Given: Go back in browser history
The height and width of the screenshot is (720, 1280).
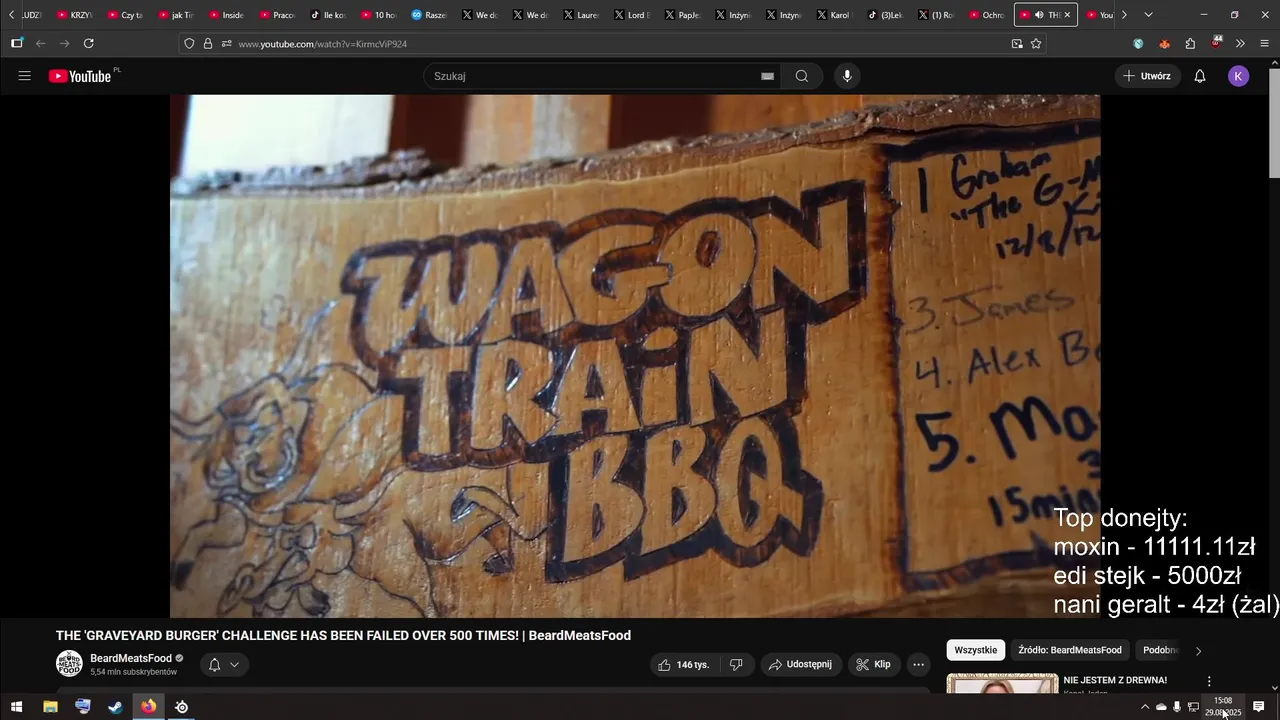Looking at the screenshot, I should pyautogui.click(x=41, y=43).
